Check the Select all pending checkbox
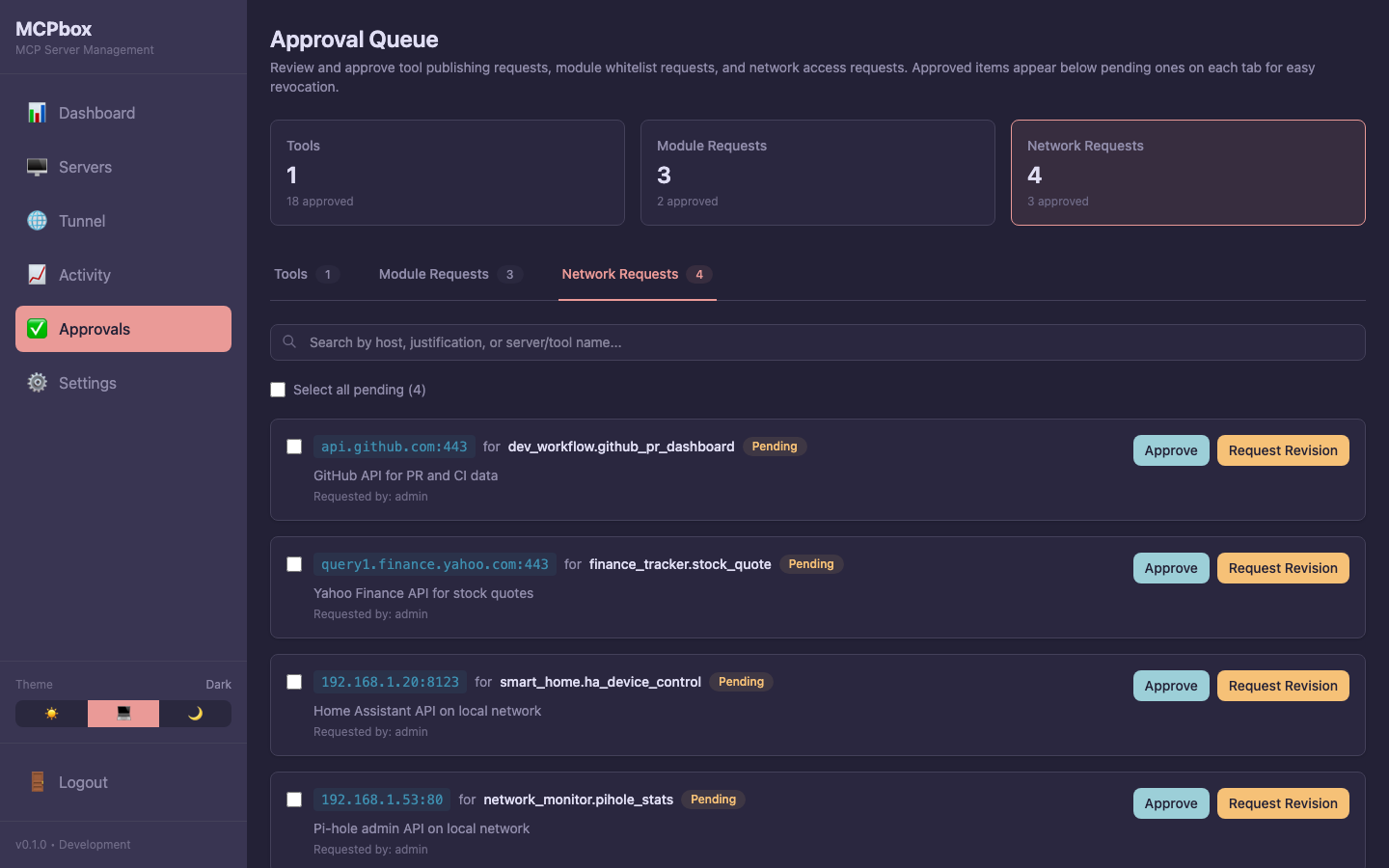Image resolution: width=1389 pixels, height=868 pixels. (278, 390)
